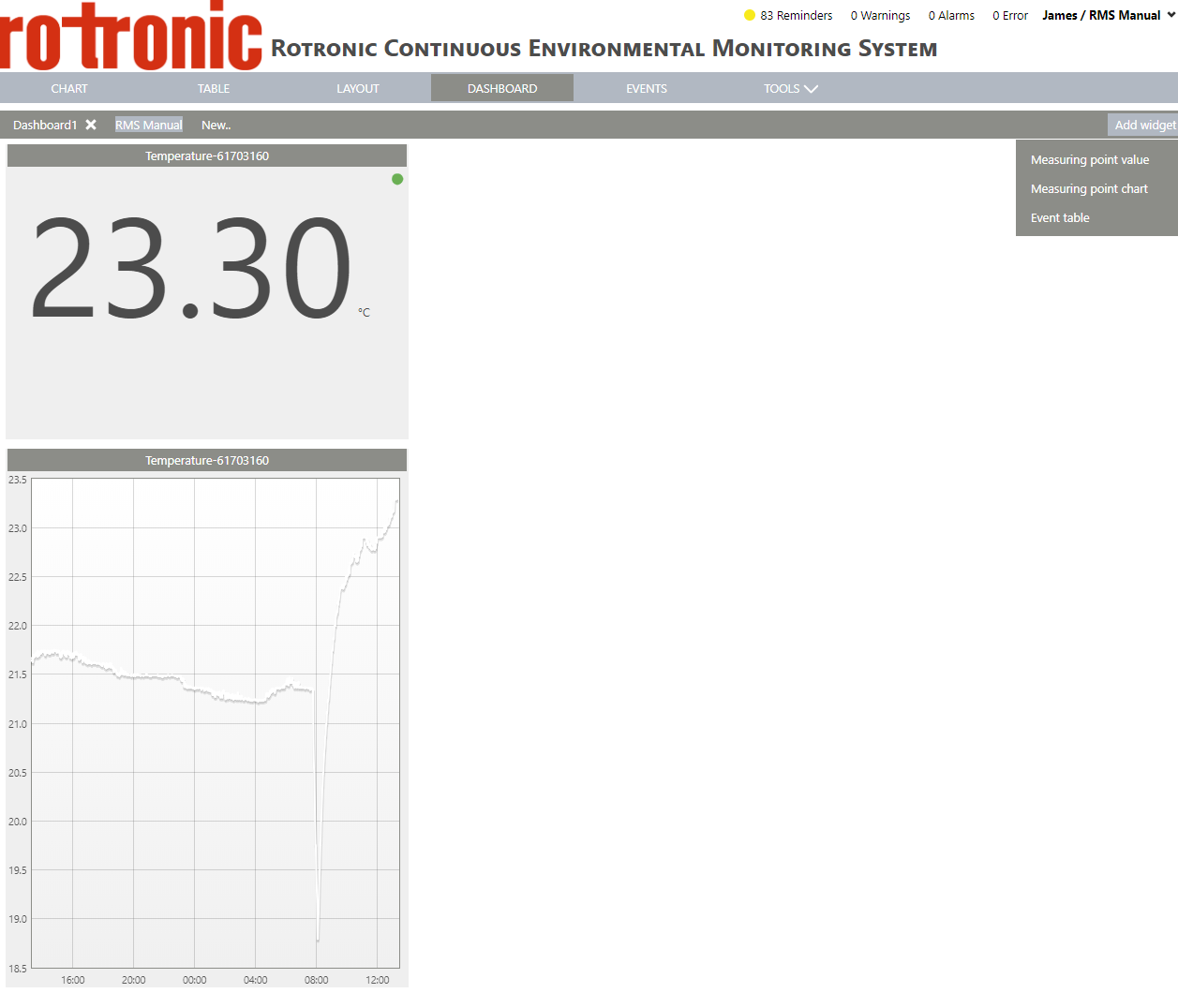The image size is (1178, 1008).
Task: Click the Rotronic logo
Action: coord(131,36)
